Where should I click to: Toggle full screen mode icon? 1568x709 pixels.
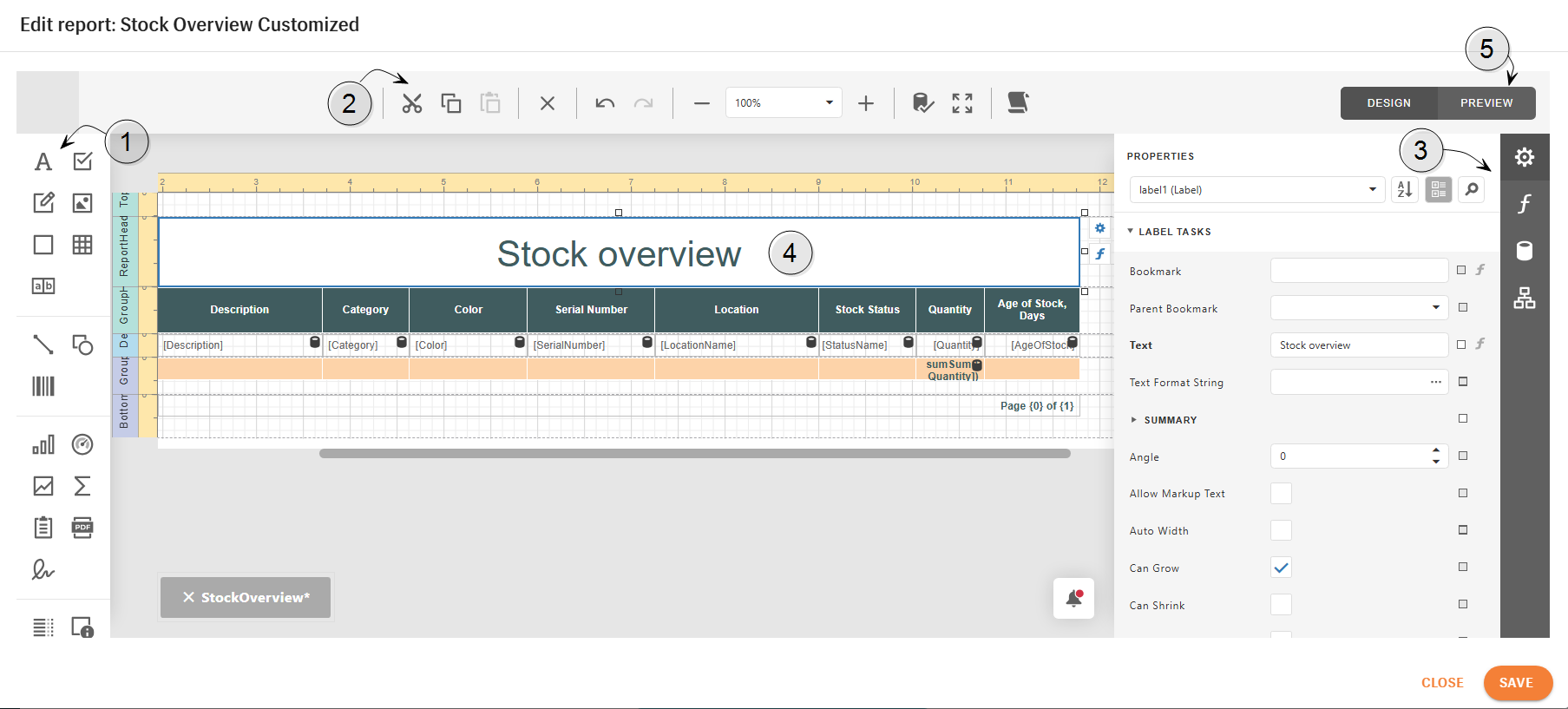(962, 103)
